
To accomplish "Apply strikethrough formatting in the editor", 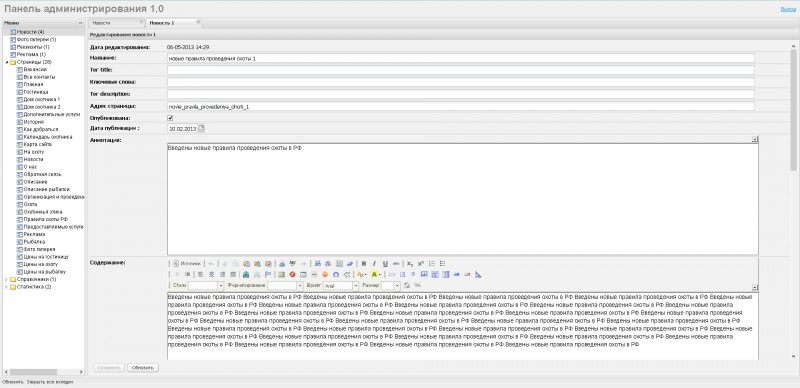I will coord(396,263).
